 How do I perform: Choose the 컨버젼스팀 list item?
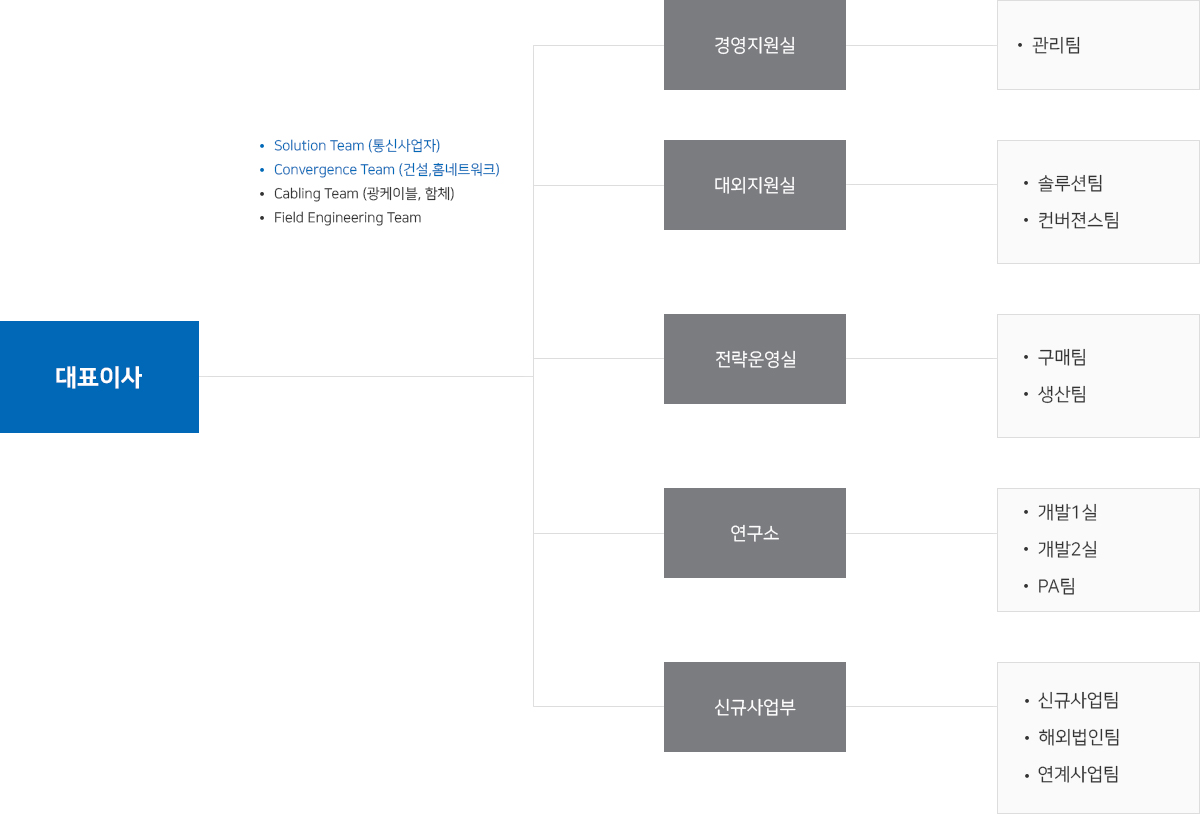(x=1078, y=220)
